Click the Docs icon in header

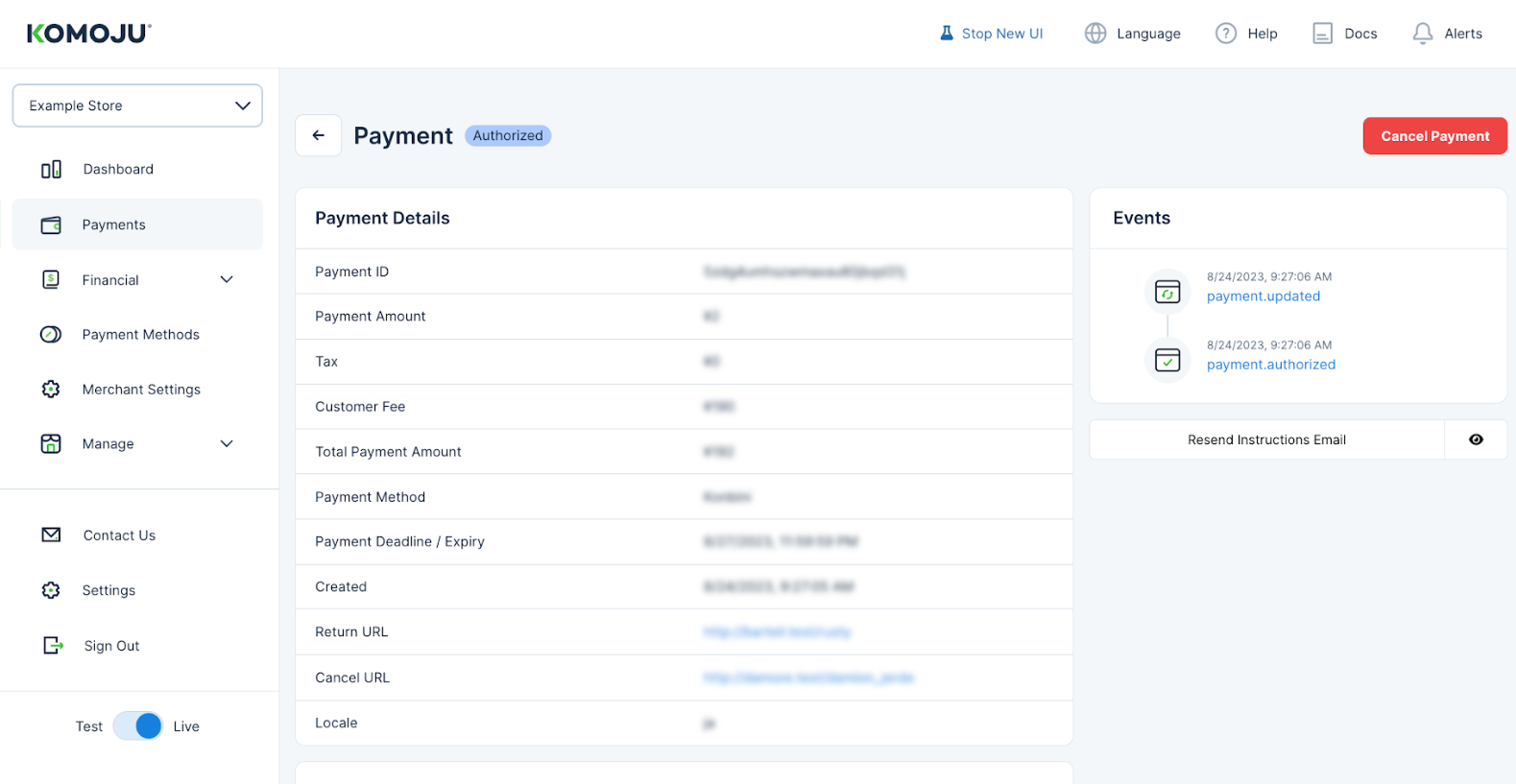tap(1322, 34)
